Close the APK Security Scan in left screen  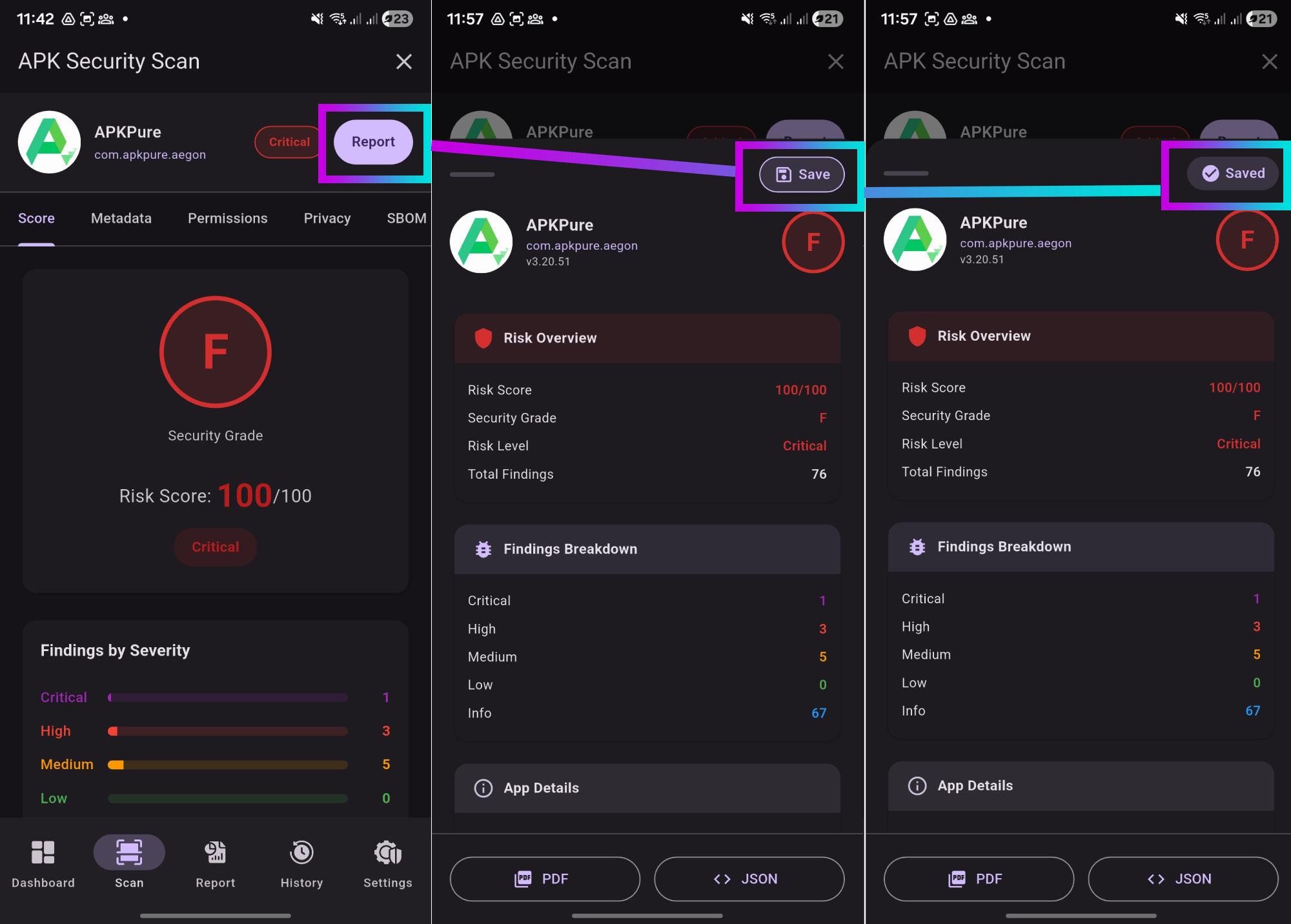[x=404, y=62]
